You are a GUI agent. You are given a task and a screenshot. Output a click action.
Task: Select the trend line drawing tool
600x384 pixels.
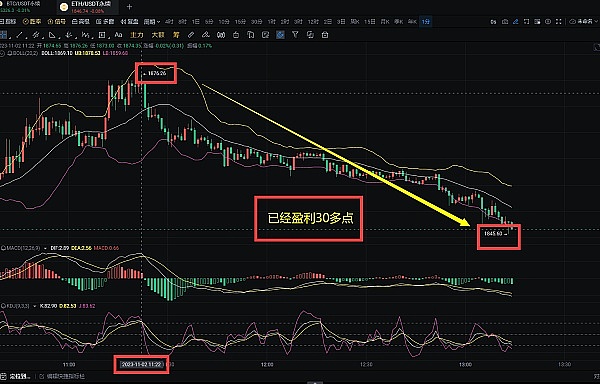click(x=19, y=35)
